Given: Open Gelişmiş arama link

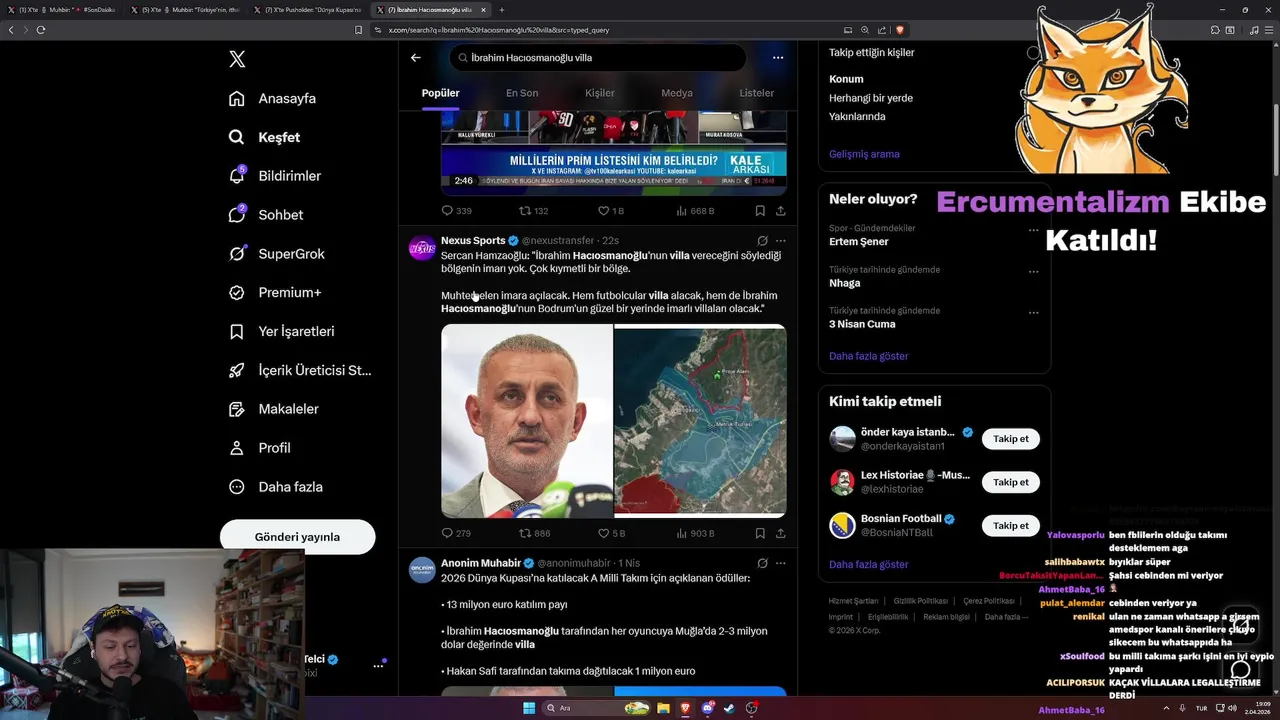Looking at the screenshot, I should coord(864,154).
